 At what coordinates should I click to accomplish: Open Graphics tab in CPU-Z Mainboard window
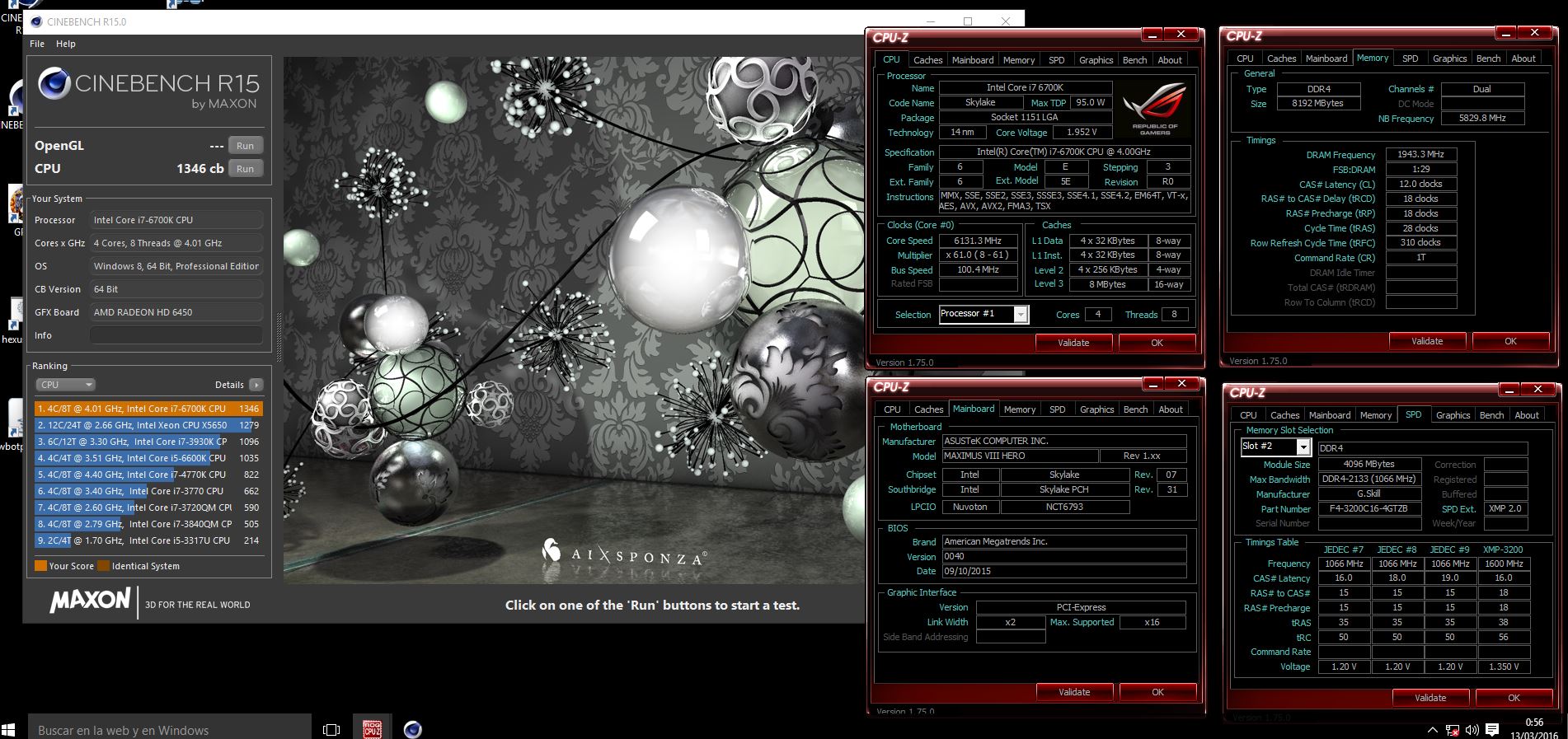pyautogui.click(x=1096, y=409)
